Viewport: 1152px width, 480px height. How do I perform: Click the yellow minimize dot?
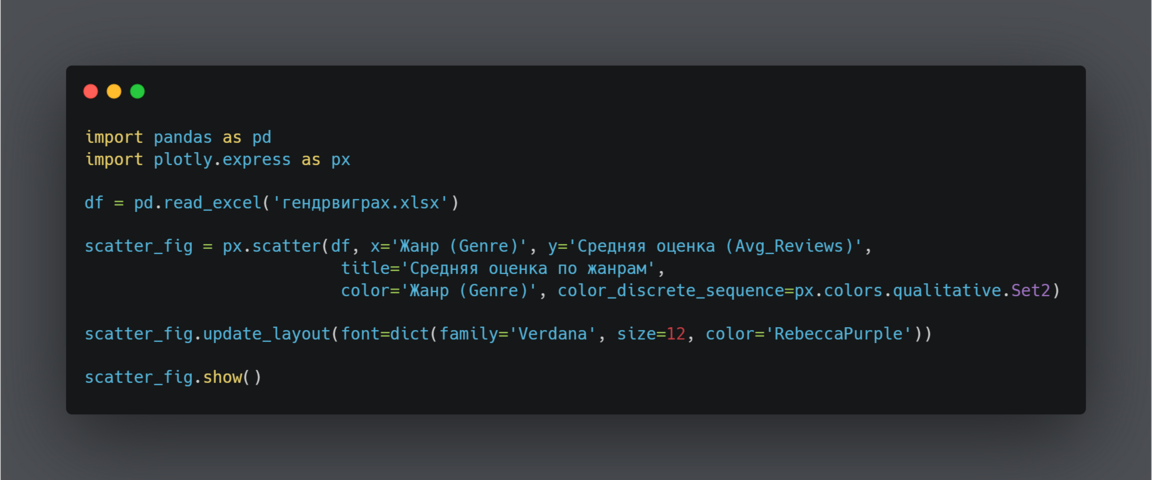[x=114, y=91]
